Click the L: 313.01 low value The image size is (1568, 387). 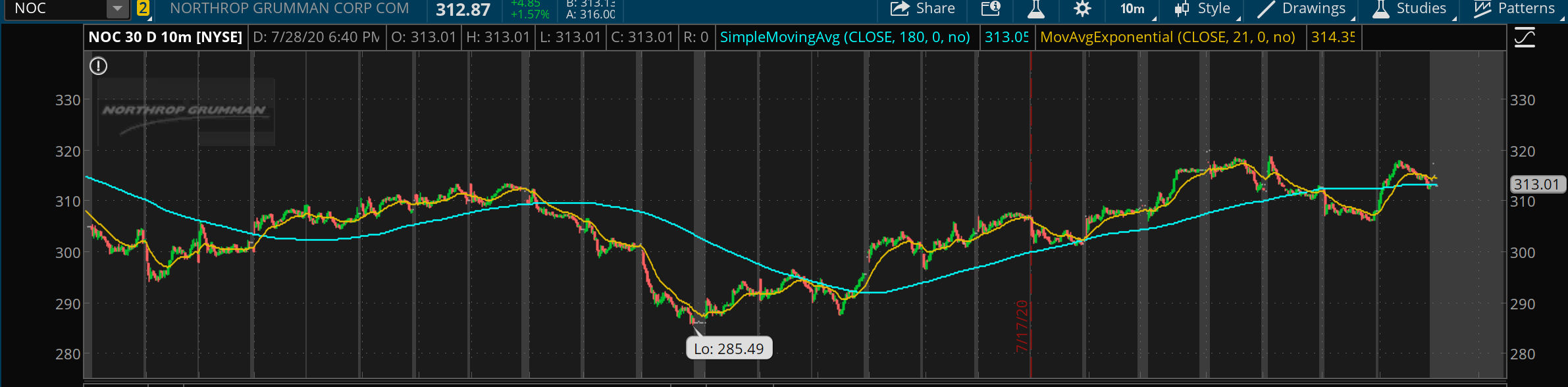point(571,38)
